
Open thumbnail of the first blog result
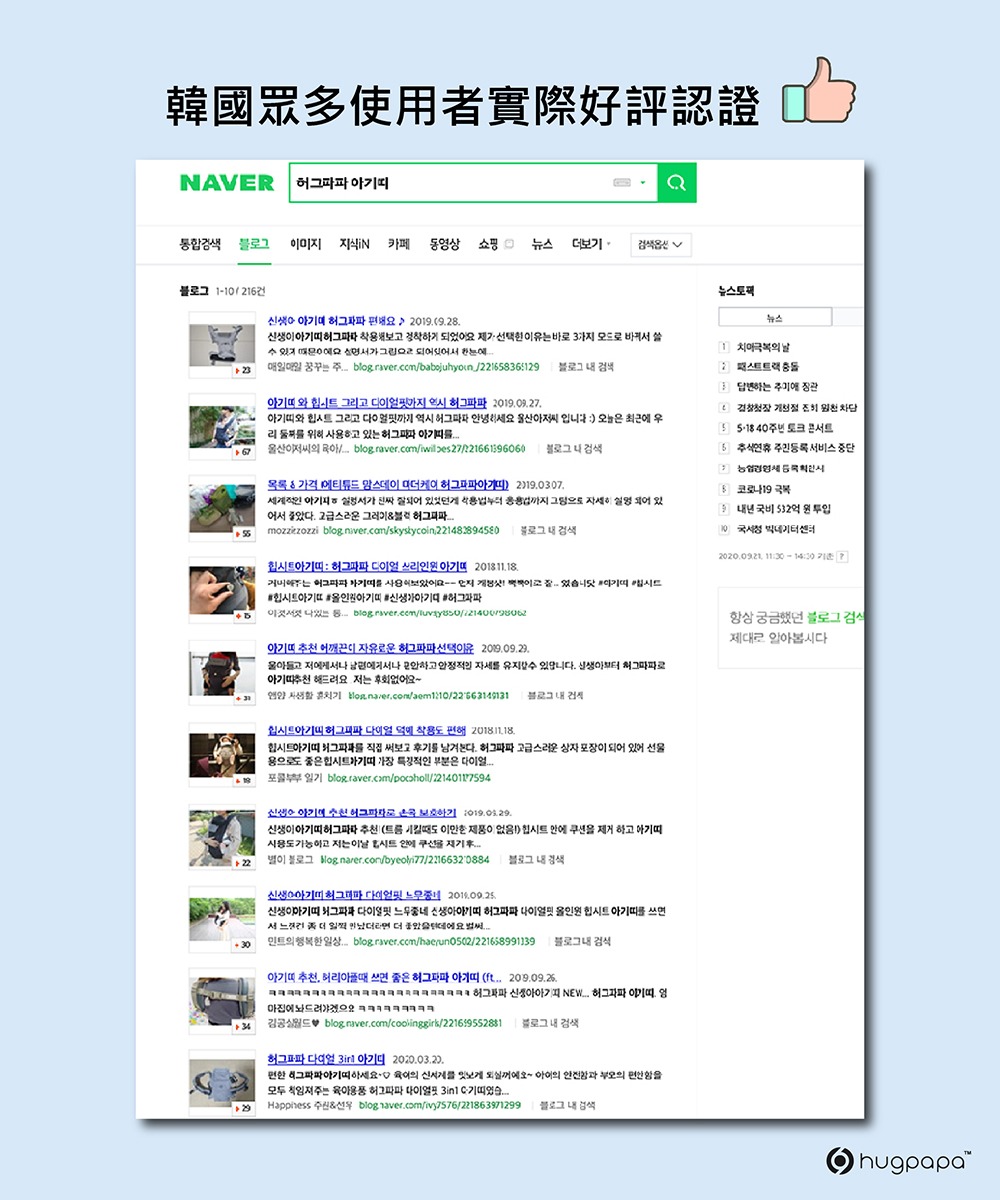[222, 345]
